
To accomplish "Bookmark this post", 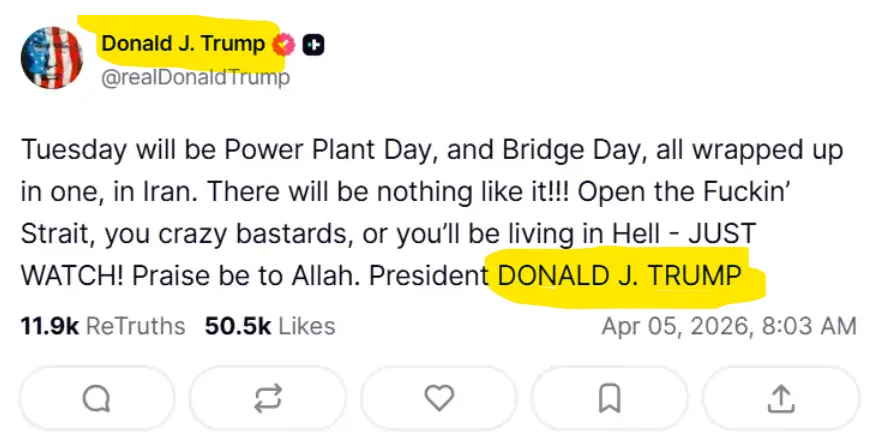I will [x=609, y=399].
